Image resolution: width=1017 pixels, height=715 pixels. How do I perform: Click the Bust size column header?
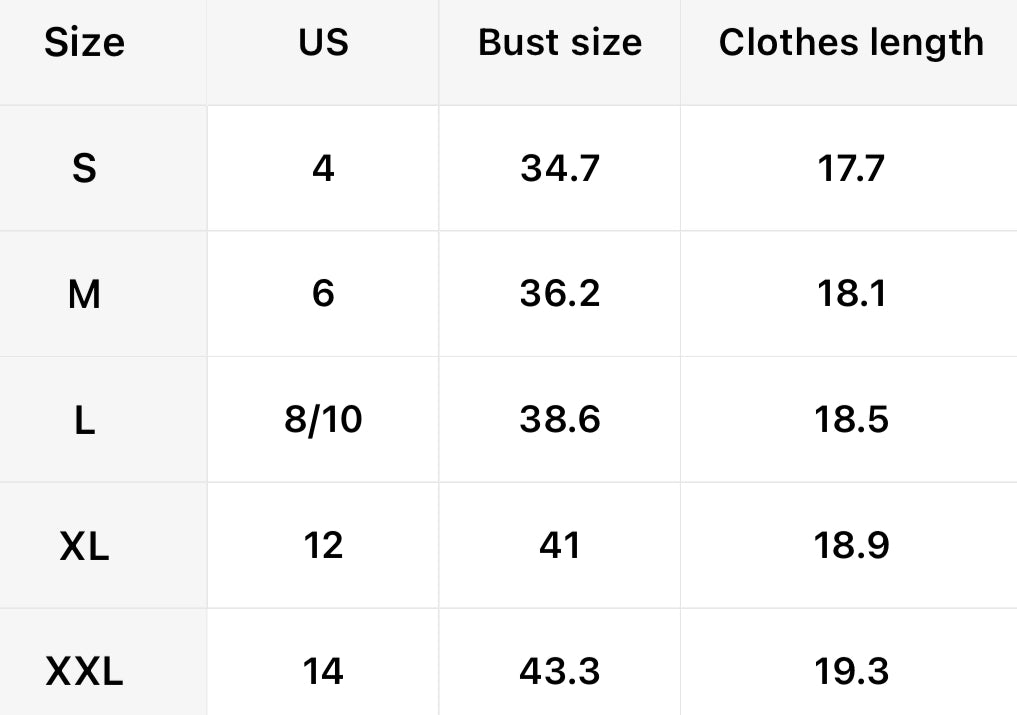point(560,43)
